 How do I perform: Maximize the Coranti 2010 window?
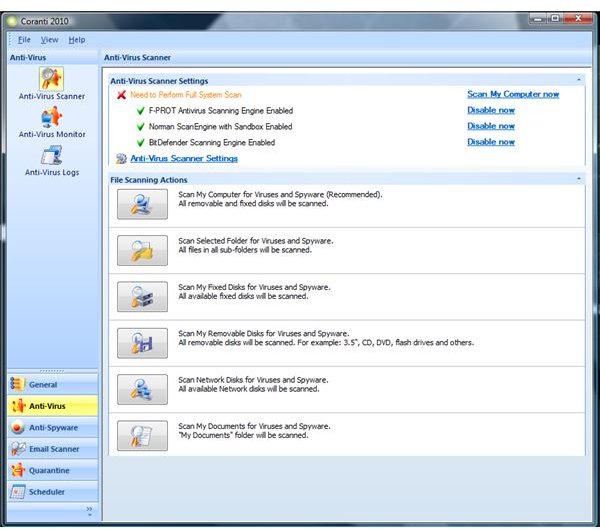click(555, 18)
